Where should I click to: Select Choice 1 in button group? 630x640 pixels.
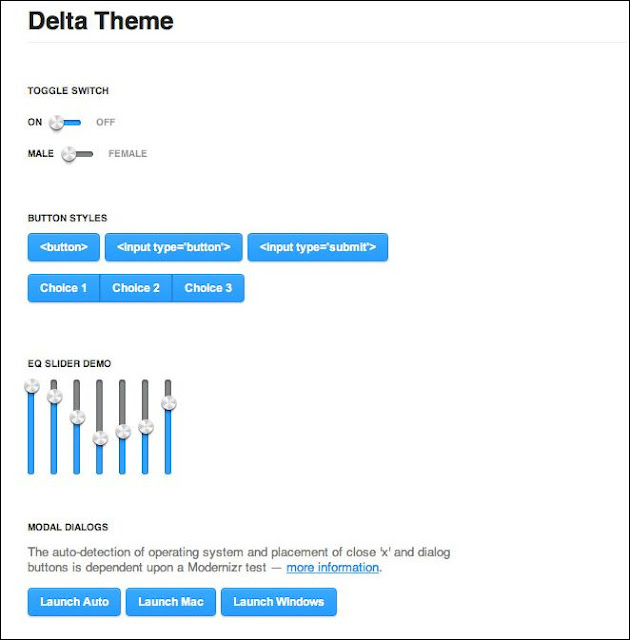click(x=64, y=288)
